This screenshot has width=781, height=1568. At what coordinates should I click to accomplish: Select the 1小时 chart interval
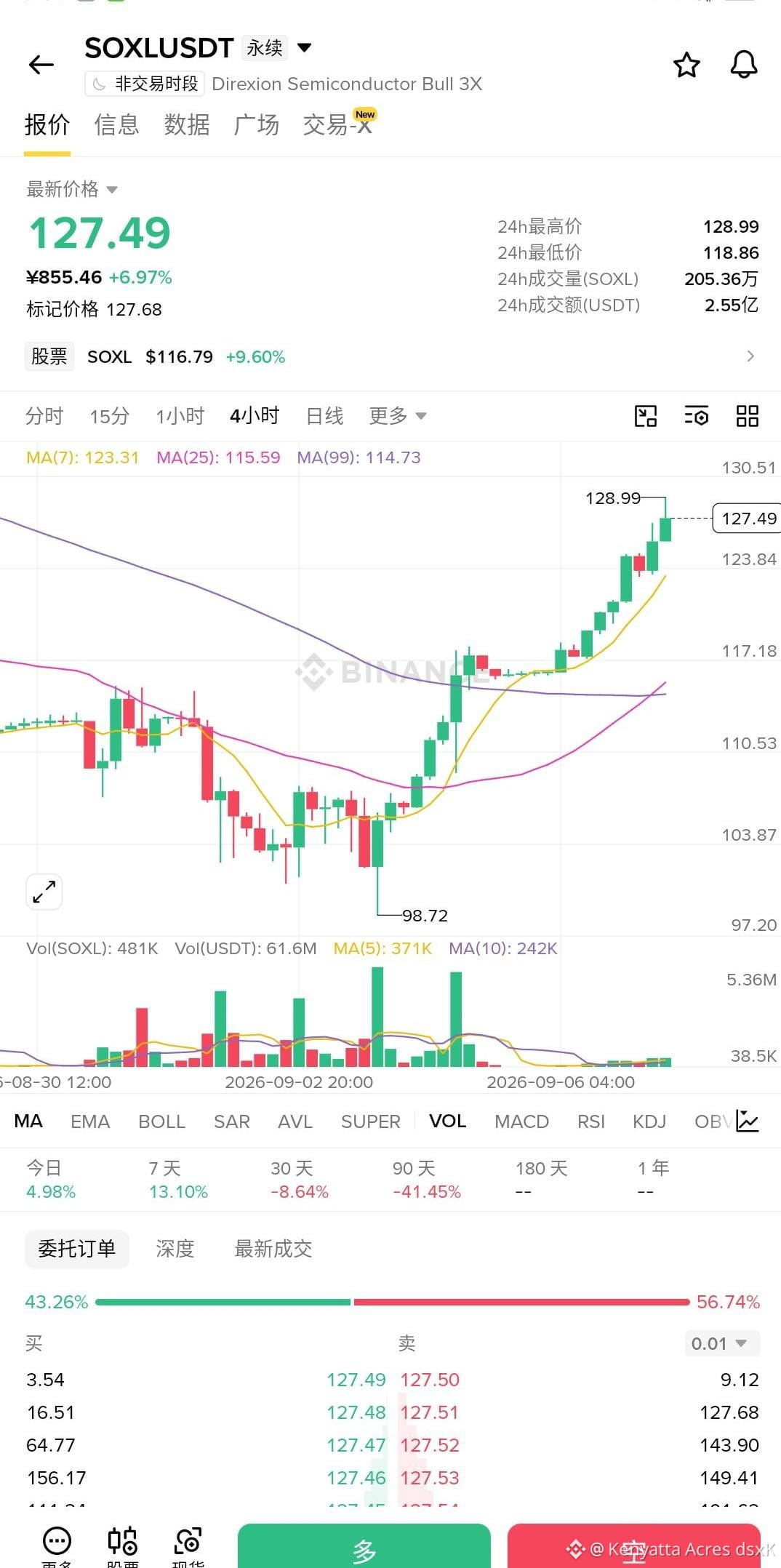click(180, 416)
